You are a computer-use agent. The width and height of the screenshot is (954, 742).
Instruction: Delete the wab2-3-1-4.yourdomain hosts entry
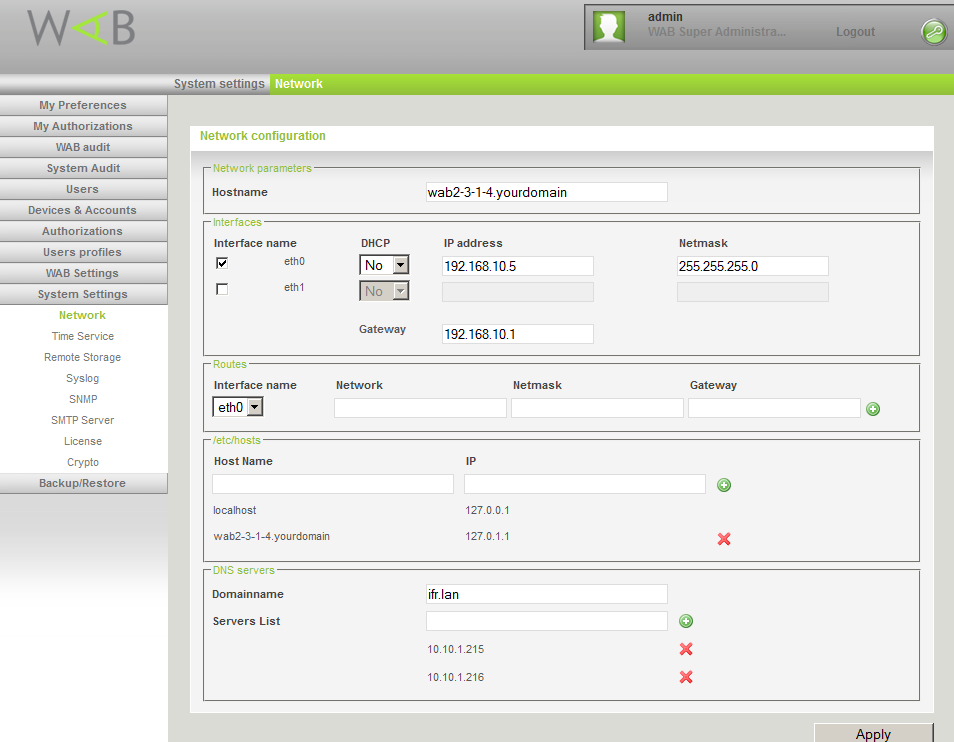coord(724,539)
